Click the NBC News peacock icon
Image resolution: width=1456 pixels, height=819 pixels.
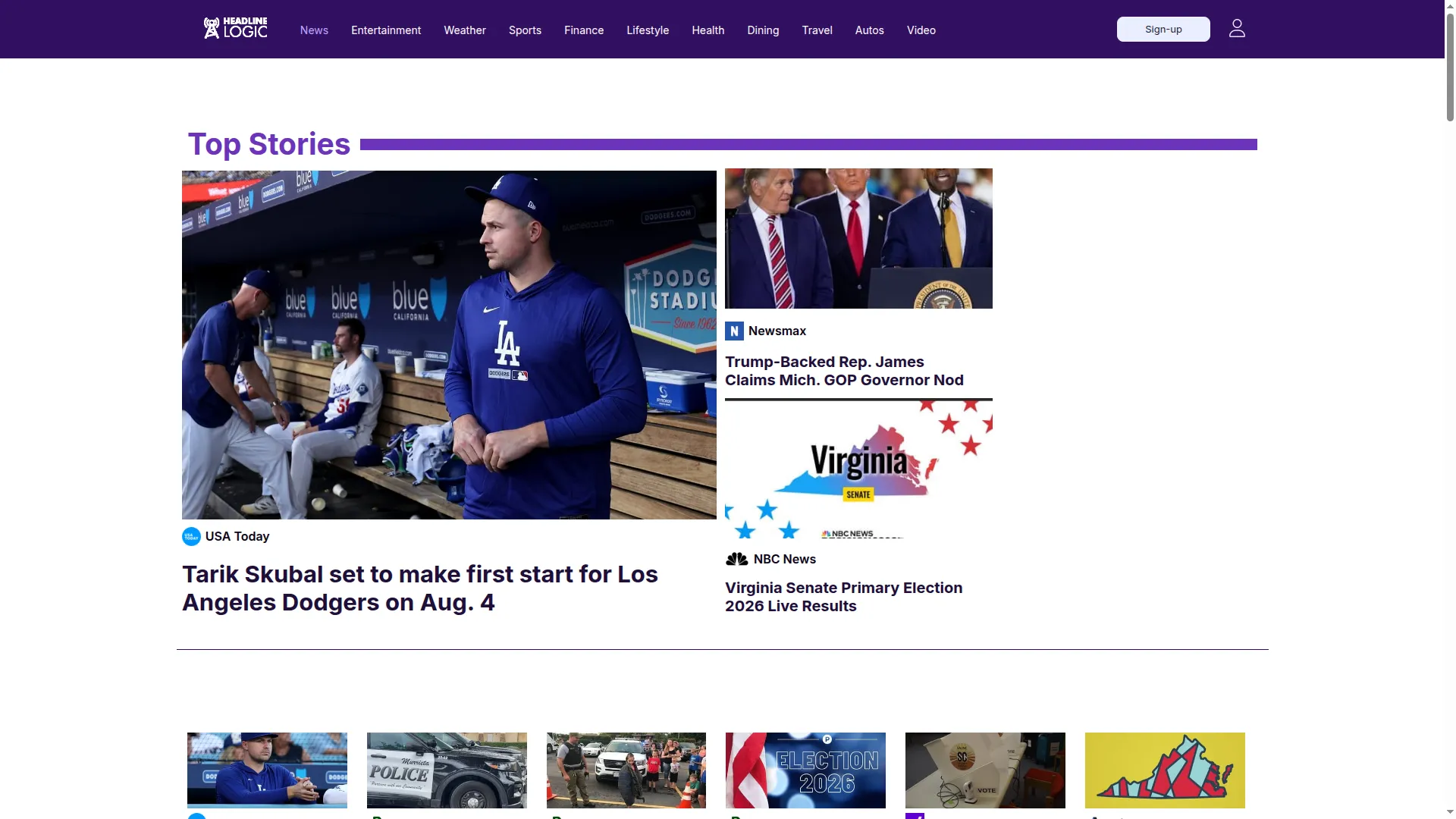point(736,560)
